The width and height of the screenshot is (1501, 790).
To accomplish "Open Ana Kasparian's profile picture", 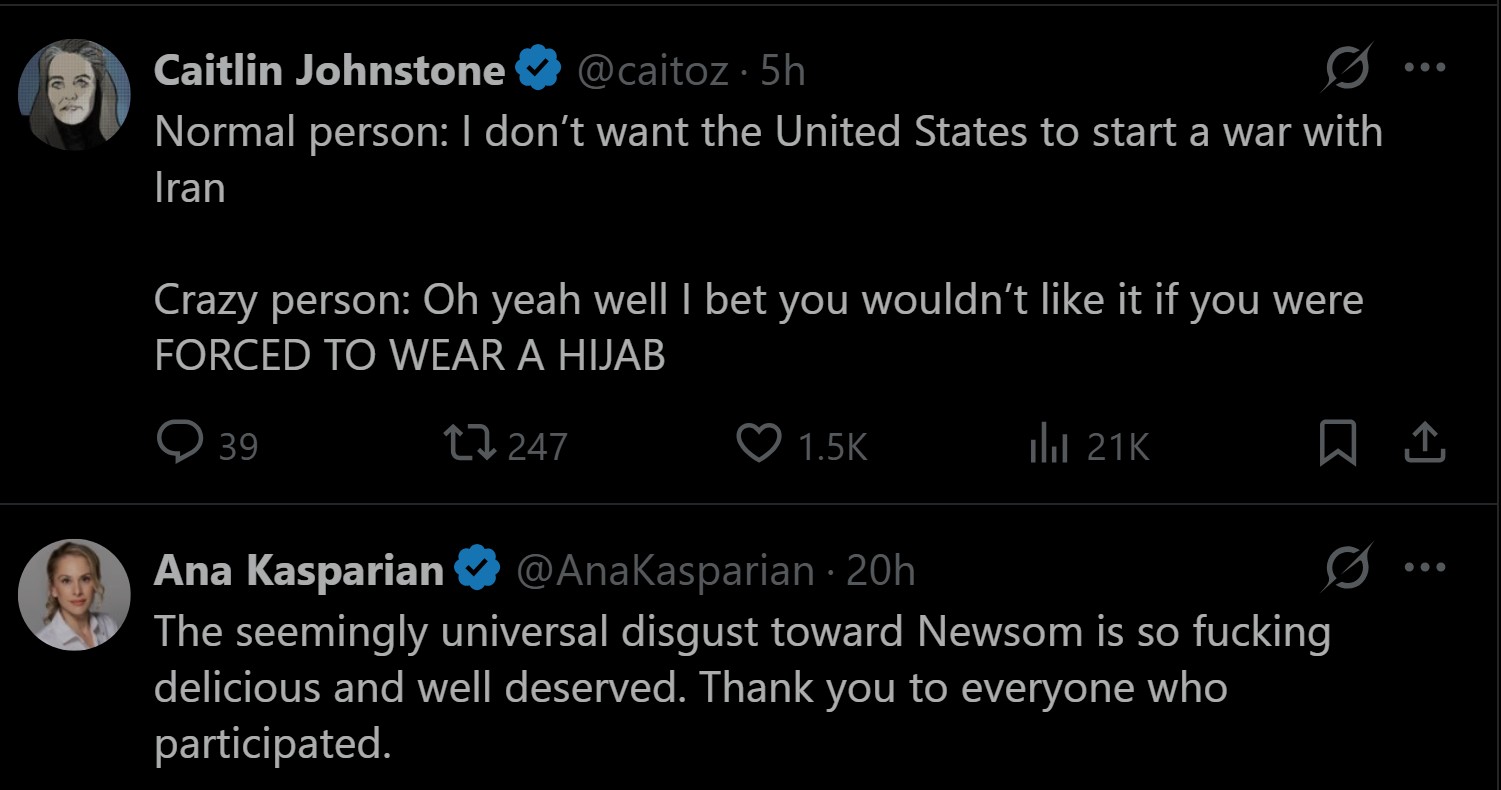I will (74, 594).
